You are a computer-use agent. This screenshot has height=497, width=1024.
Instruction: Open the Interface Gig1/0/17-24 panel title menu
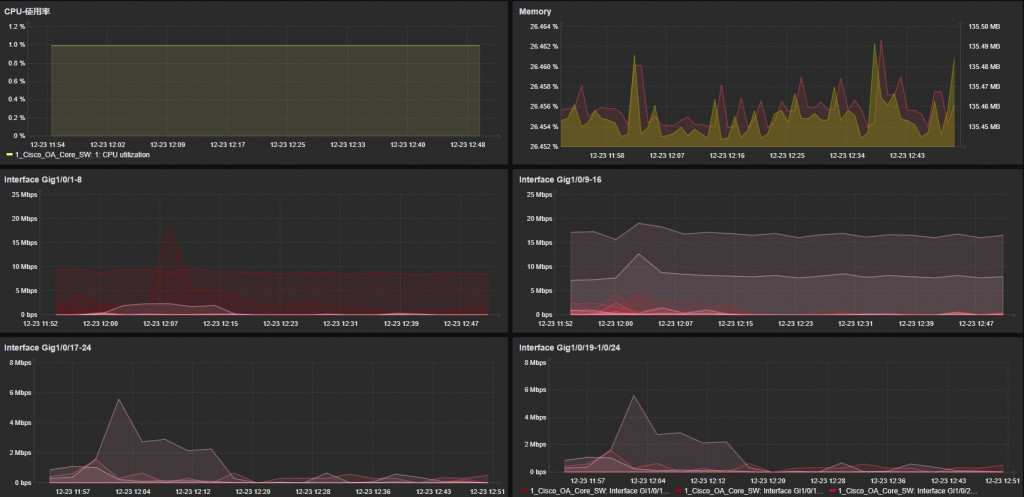[47, 347]
